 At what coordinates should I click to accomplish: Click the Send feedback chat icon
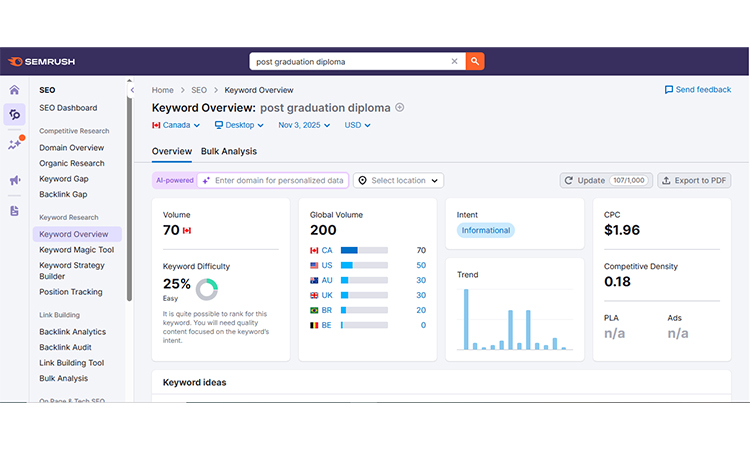(x=669, y=89)
